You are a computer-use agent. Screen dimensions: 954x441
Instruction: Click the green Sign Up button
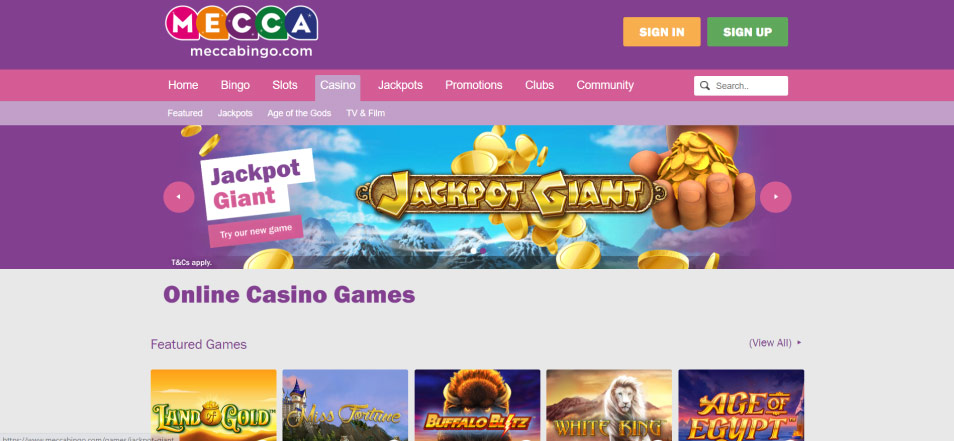pyautogui.click(x=747, y=32)
